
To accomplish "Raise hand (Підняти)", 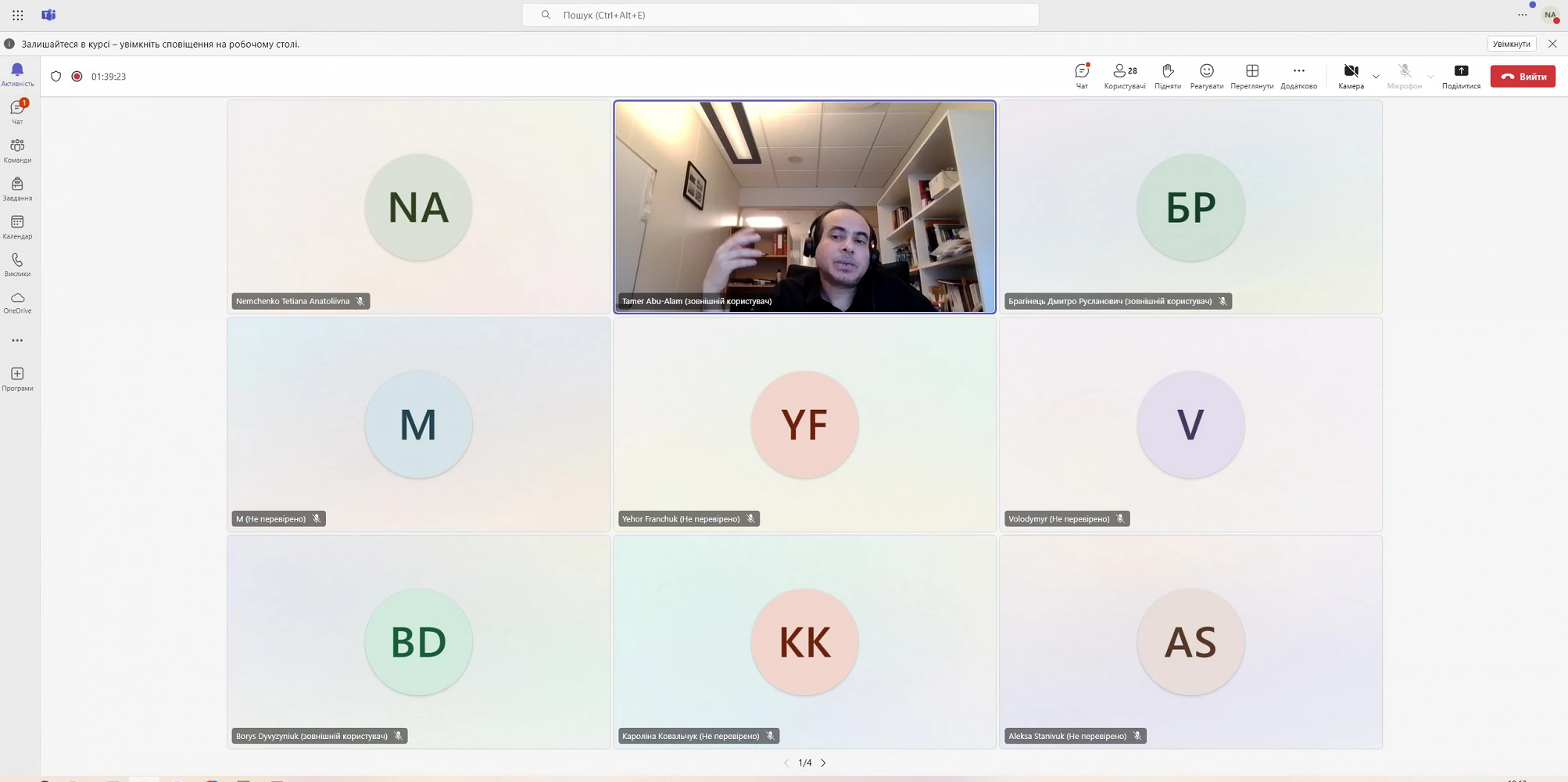I will tap(1168, 76).
